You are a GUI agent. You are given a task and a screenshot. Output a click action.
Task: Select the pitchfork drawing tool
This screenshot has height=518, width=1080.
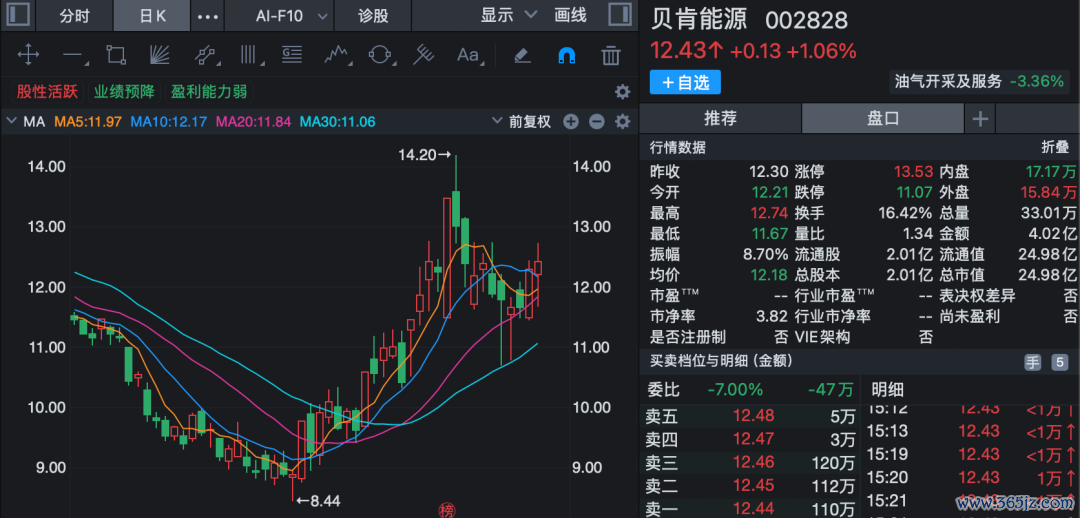[x=424, y=55]
